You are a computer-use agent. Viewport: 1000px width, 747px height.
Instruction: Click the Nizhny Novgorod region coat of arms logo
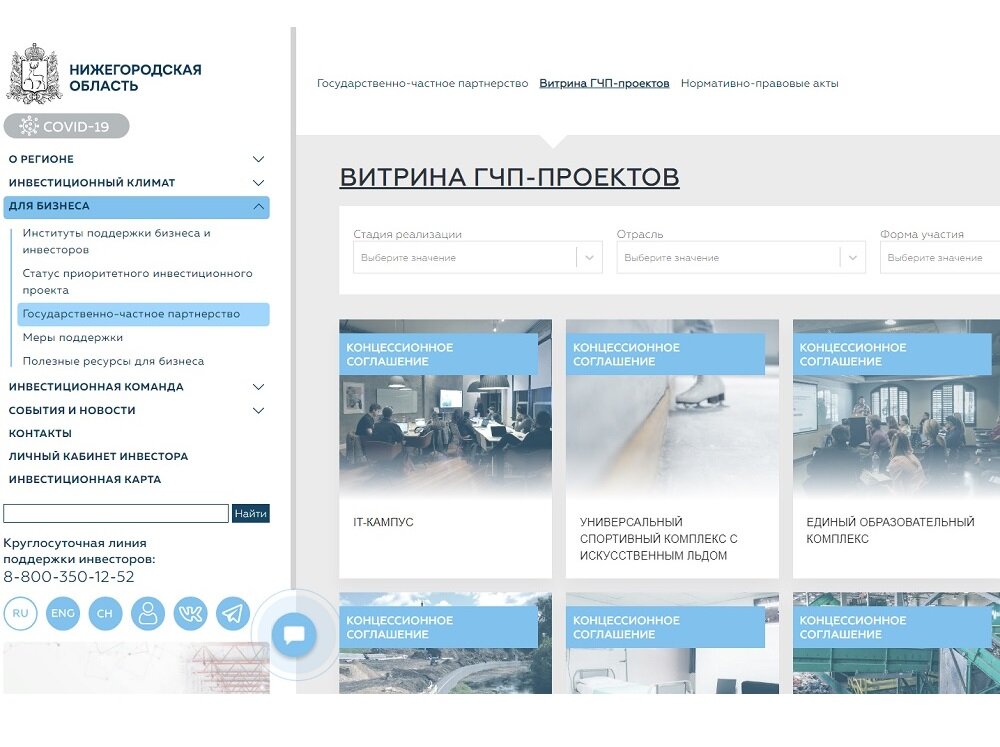[34, 74]
